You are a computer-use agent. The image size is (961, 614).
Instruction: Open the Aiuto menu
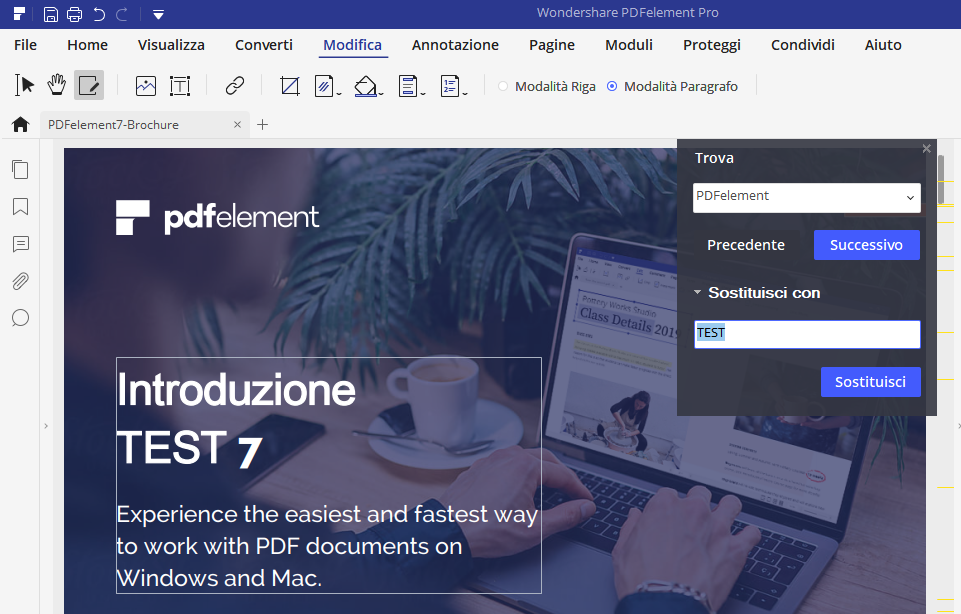[883, 45]
